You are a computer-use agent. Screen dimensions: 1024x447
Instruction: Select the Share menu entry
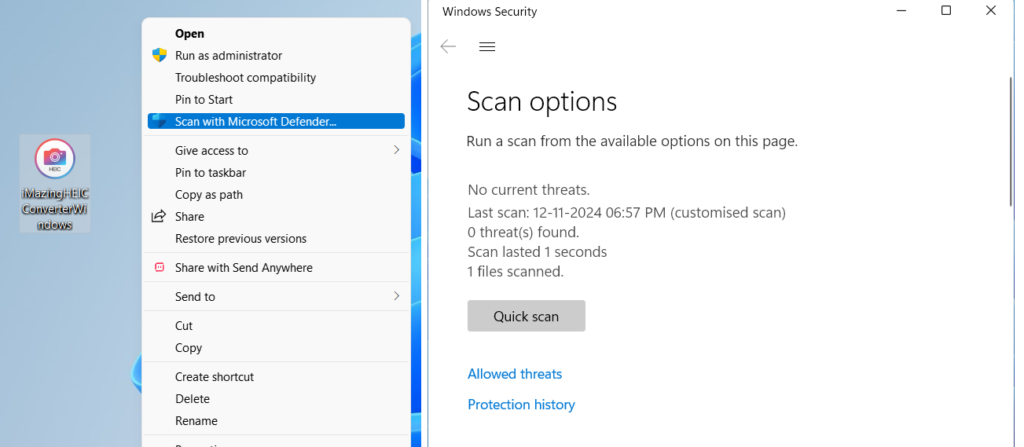coord(189,216)
